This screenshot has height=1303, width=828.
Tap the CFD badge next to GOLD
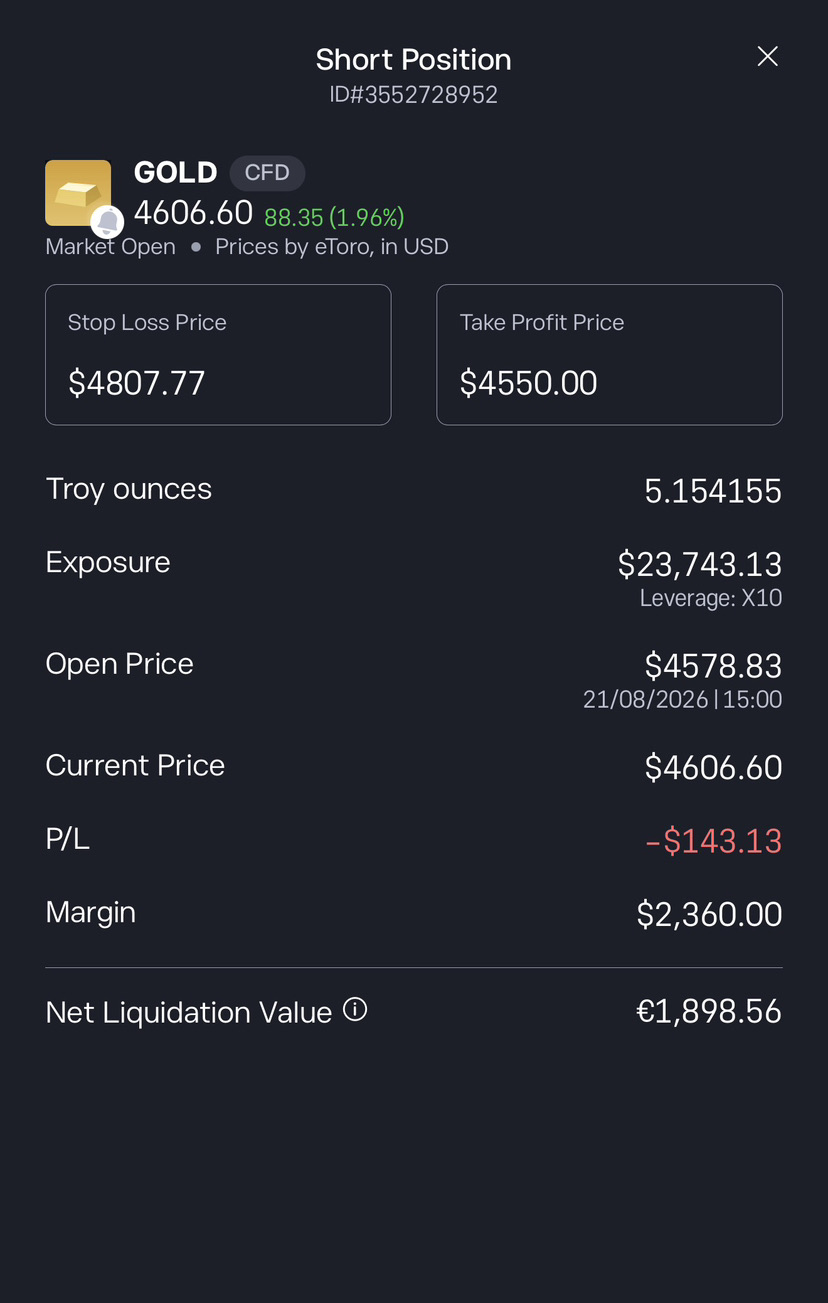267,173
